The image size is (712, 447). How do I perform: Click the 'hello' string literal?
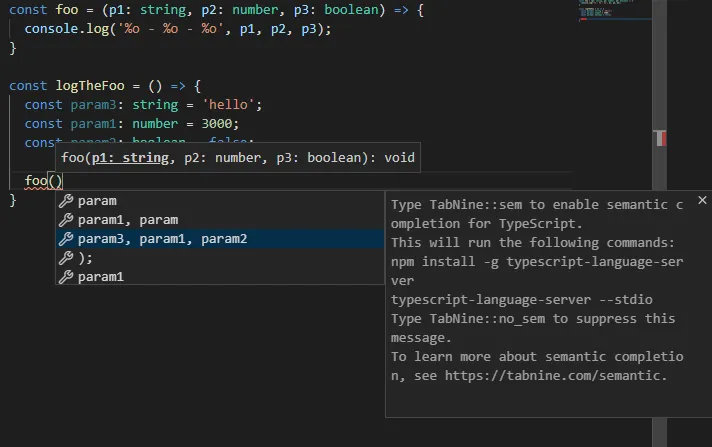point(228,105)
